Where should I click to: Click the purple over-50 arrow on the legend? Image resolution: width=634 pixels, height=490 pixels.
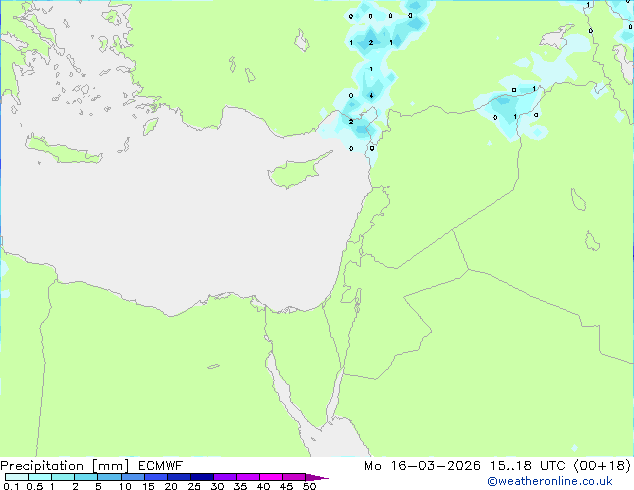coord(317,477)
